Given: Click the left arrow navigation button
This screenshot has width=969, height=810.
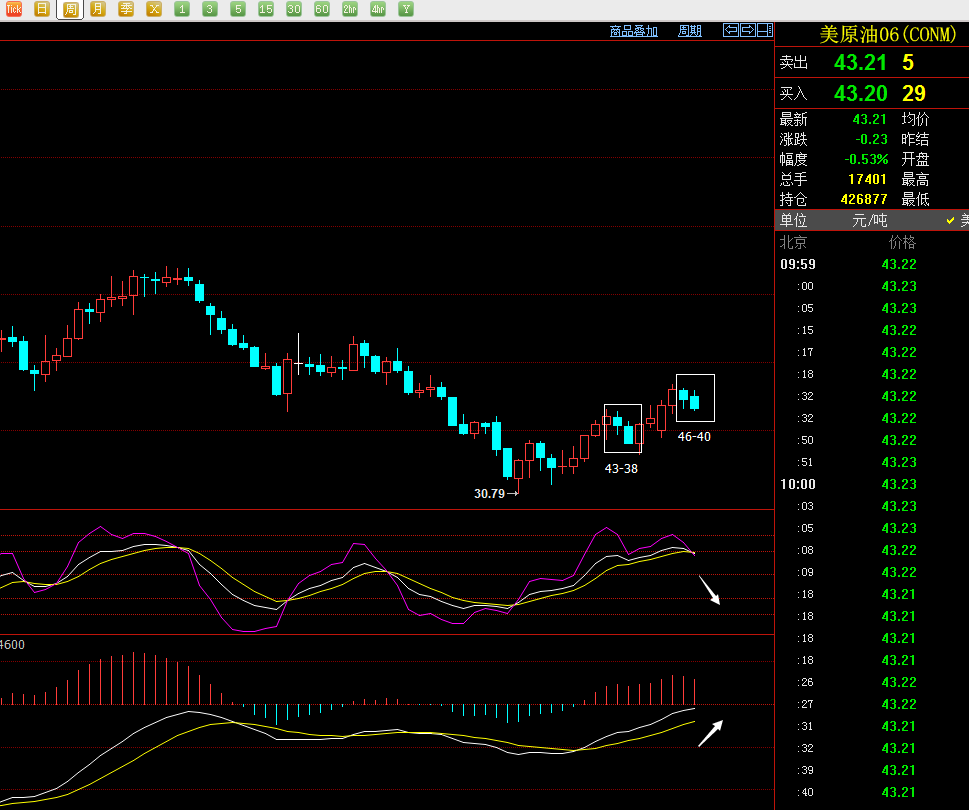Looking at the screenshot, I should (731, 31).
